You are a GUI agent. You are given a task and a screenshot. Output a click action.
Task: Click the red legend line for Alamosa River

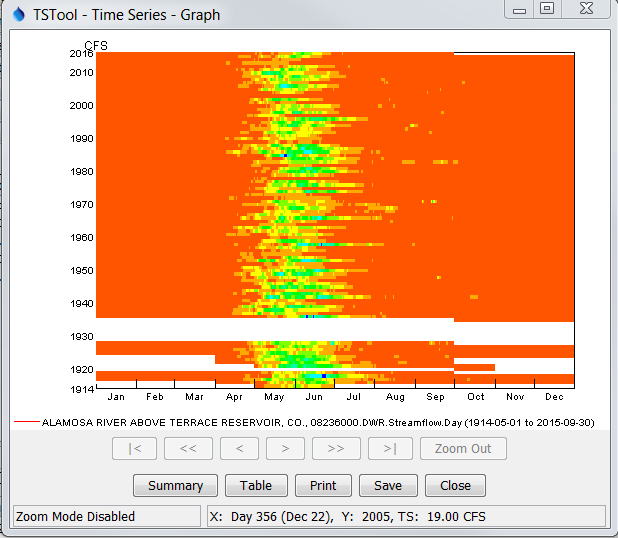tap(27, 422)
